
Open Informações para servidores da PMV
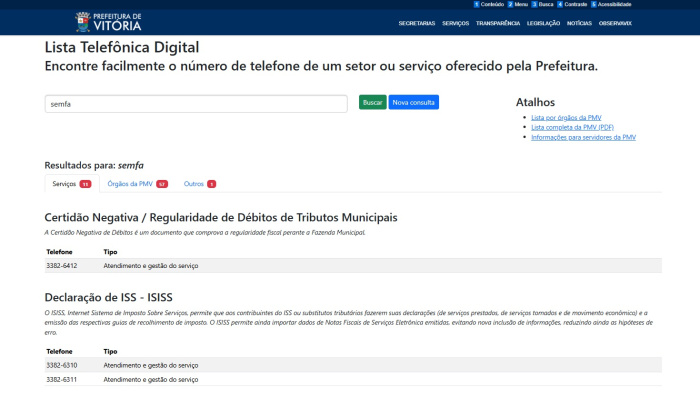click(583, 137)
